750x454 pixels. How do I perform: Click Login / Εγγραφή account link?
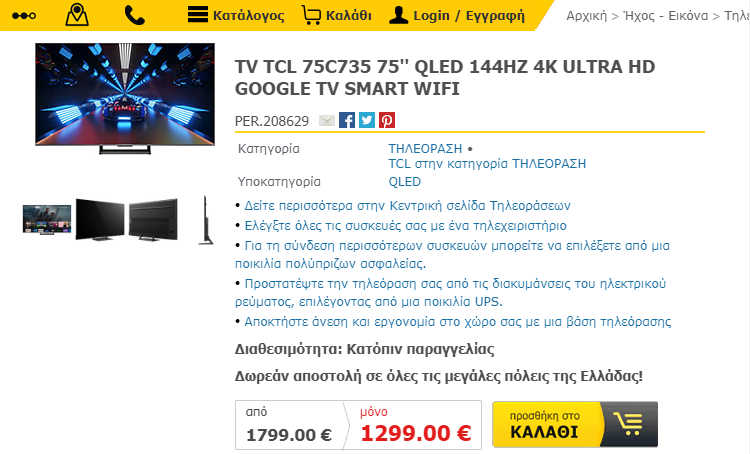456,15
